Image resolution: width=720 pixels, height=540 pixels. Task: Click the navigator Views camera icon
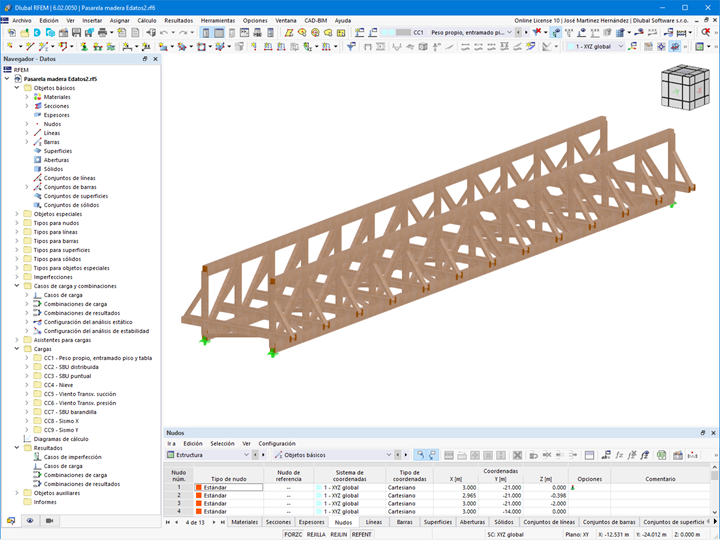[x=49, y=521]
